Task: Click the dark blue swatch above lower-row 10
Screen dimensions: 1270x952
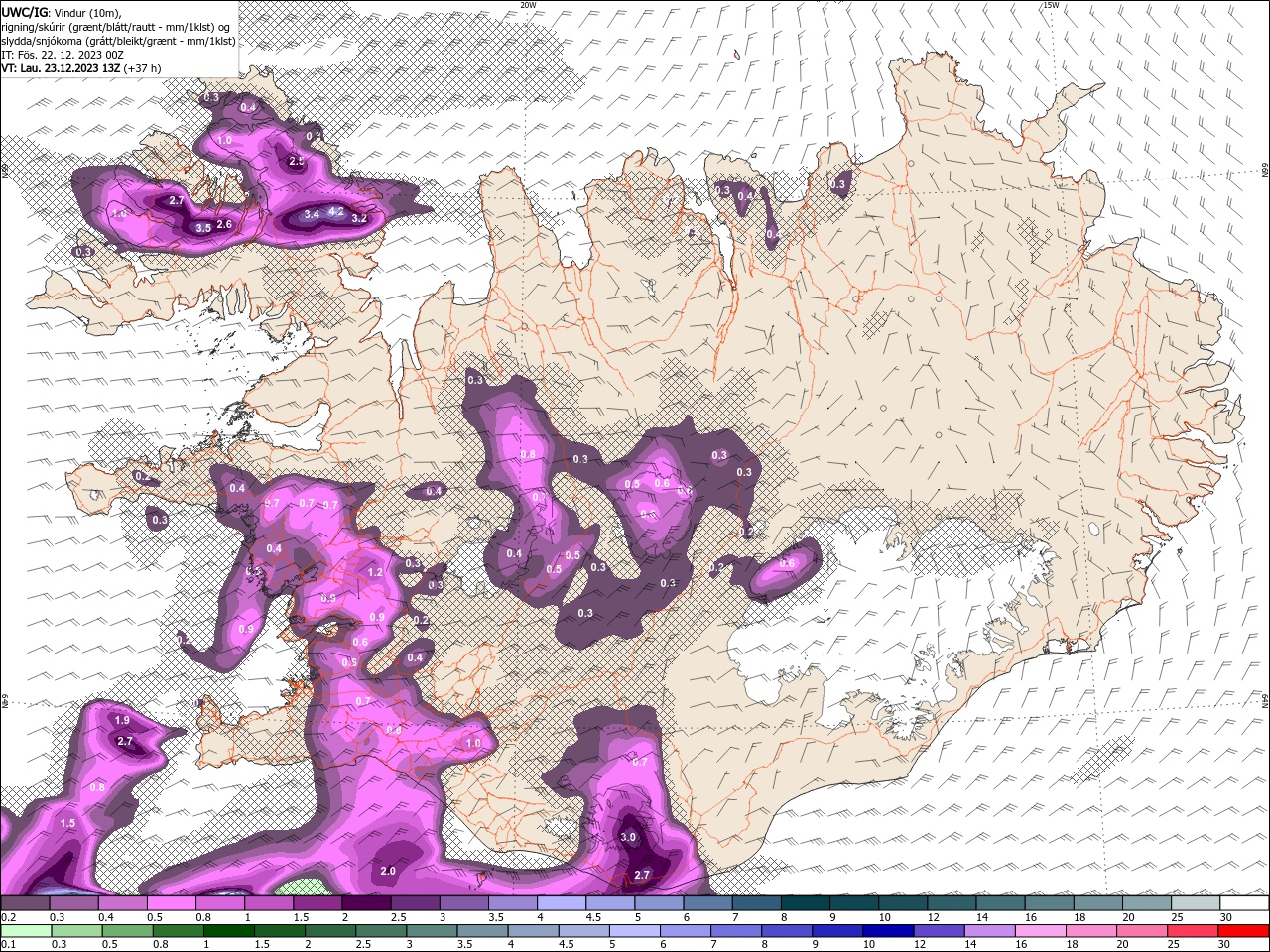Action: point(888,931)
